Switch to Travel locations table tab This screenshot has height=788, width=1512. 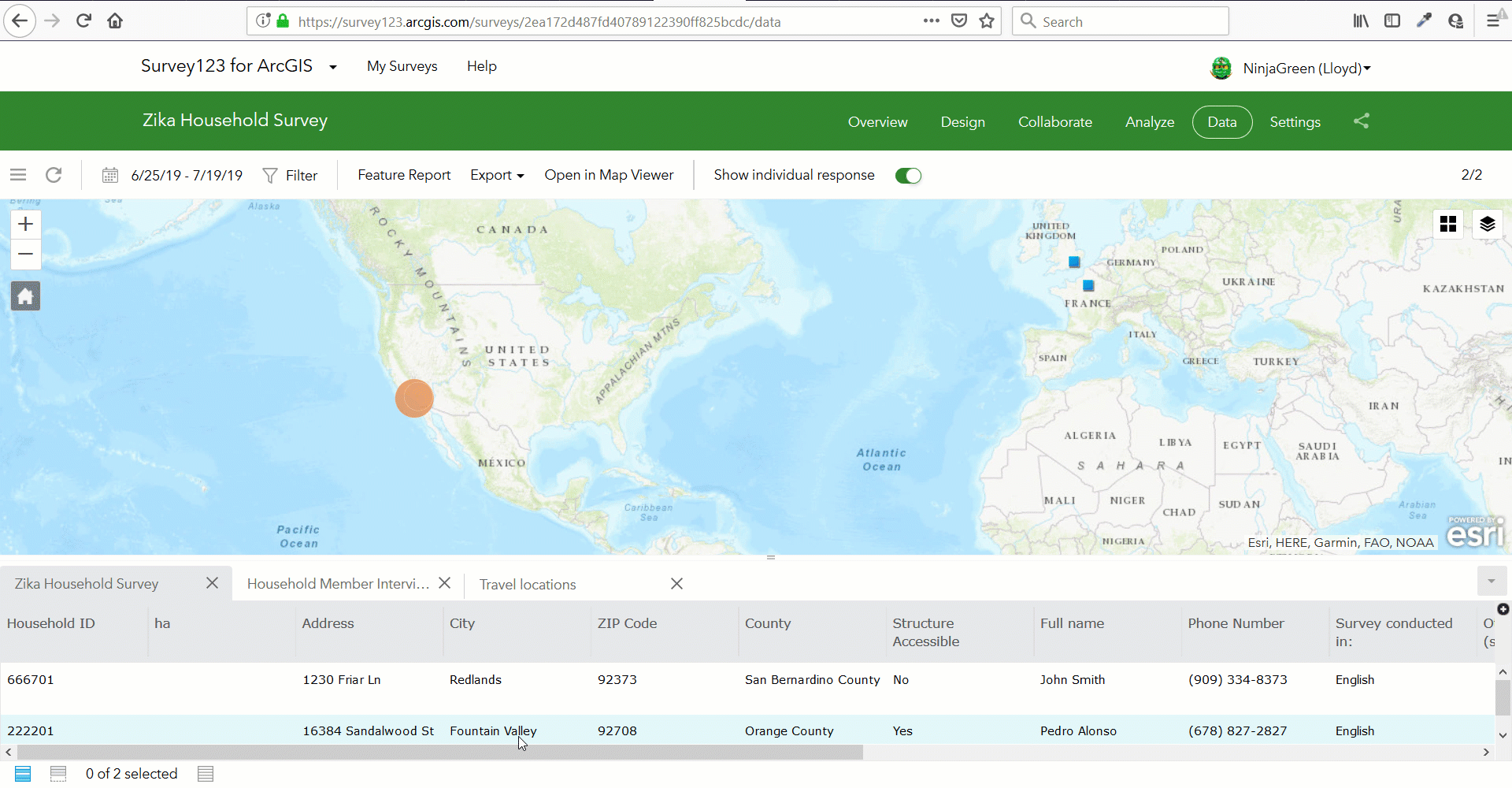[x=528, y=585]
